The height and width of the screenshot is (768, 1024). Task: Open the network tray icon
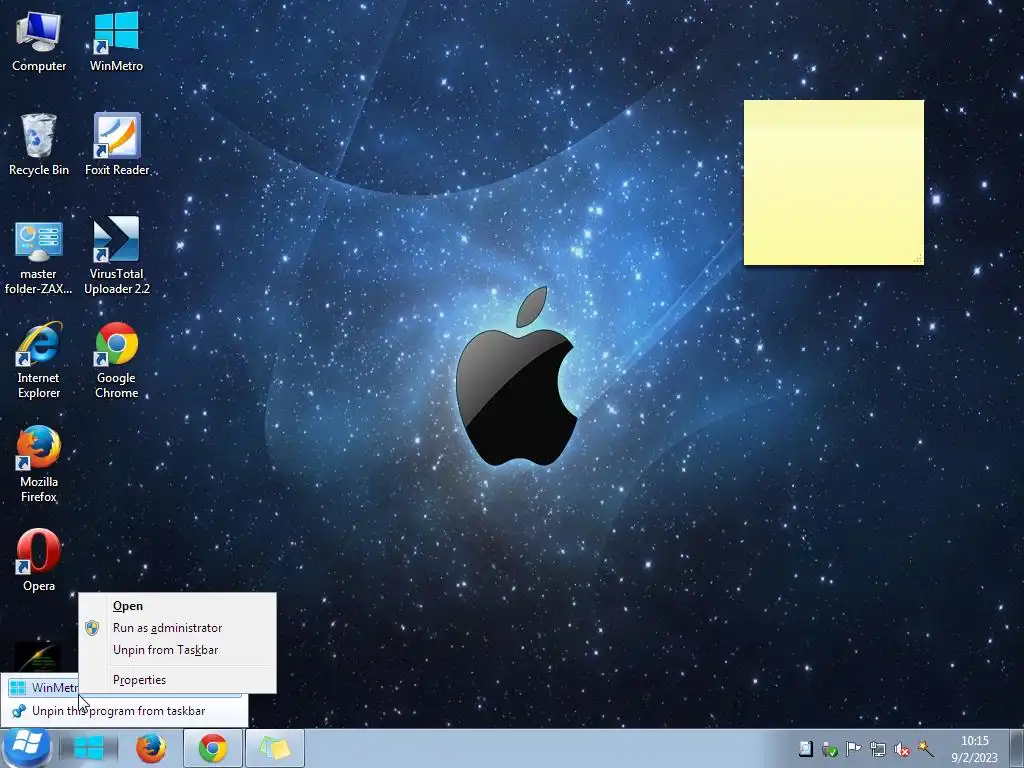pyautogui.click(x=878, y=749)
